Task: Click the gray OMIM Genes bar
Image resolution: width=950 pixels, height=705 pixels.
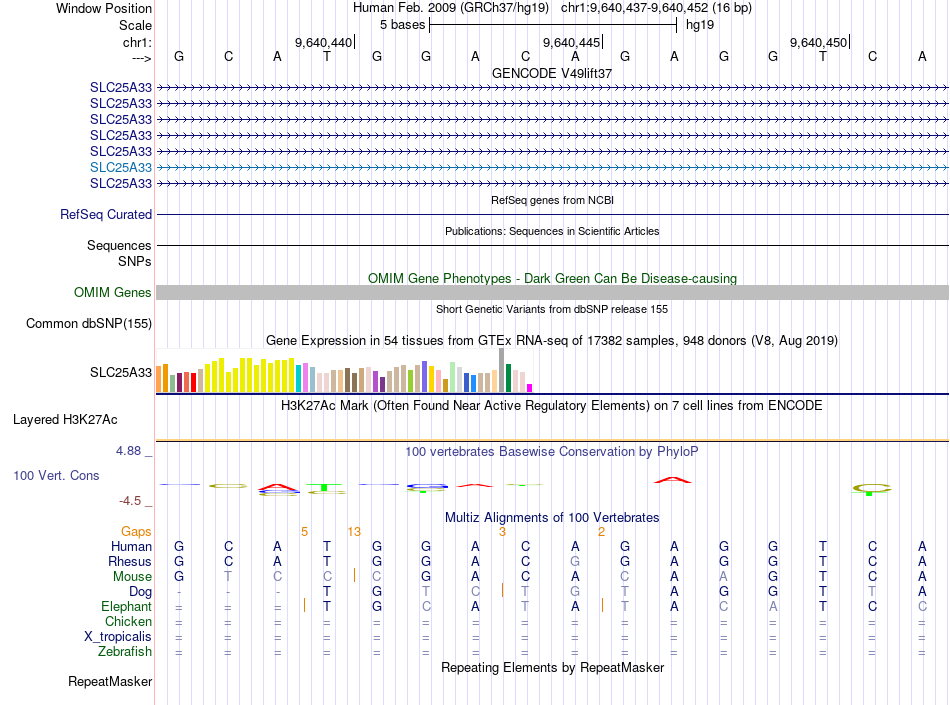Action: tap(552, 293)
